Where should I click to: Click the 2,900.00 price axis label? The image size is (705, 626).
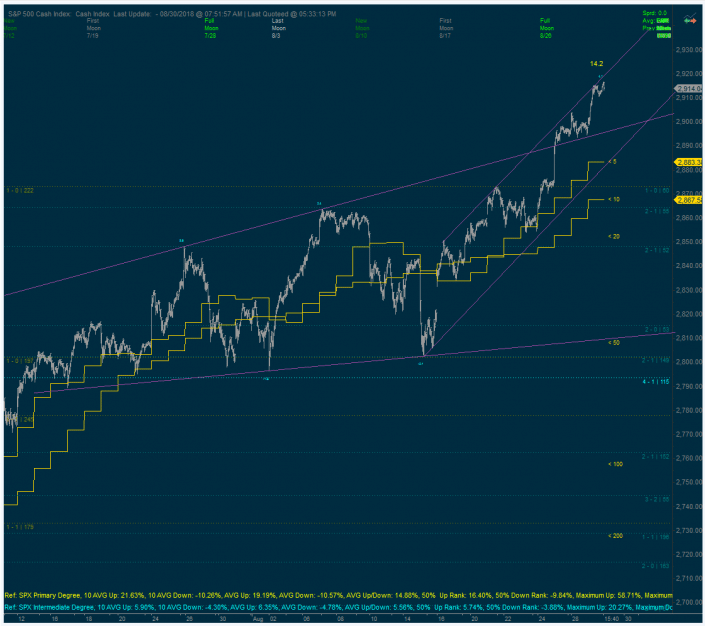pyautogui.click(x=689, y=121)
